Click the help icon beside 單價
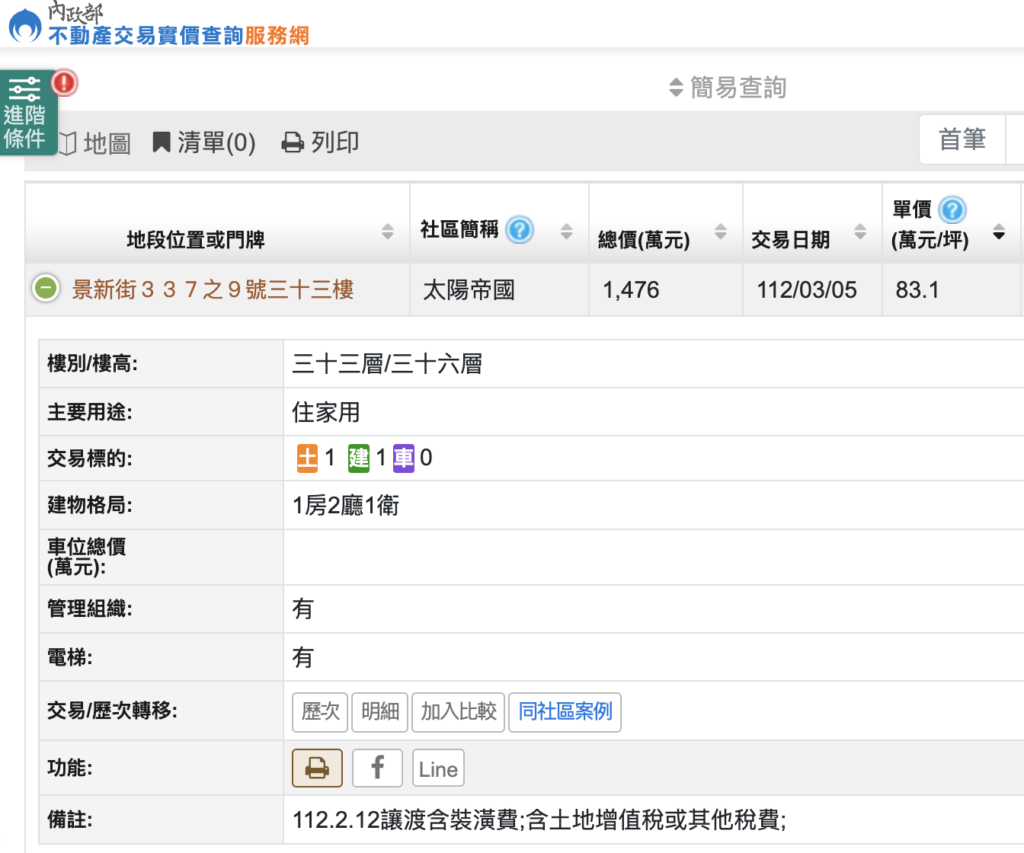Screen dimensions: 1024x853 pos(952,210)
